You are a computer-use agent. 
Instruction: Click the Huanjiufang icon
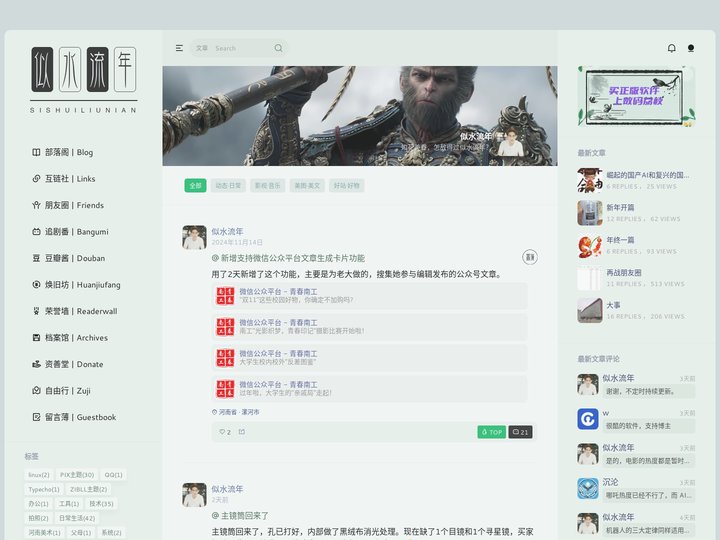pyautogui.click(x=36, y=285)
